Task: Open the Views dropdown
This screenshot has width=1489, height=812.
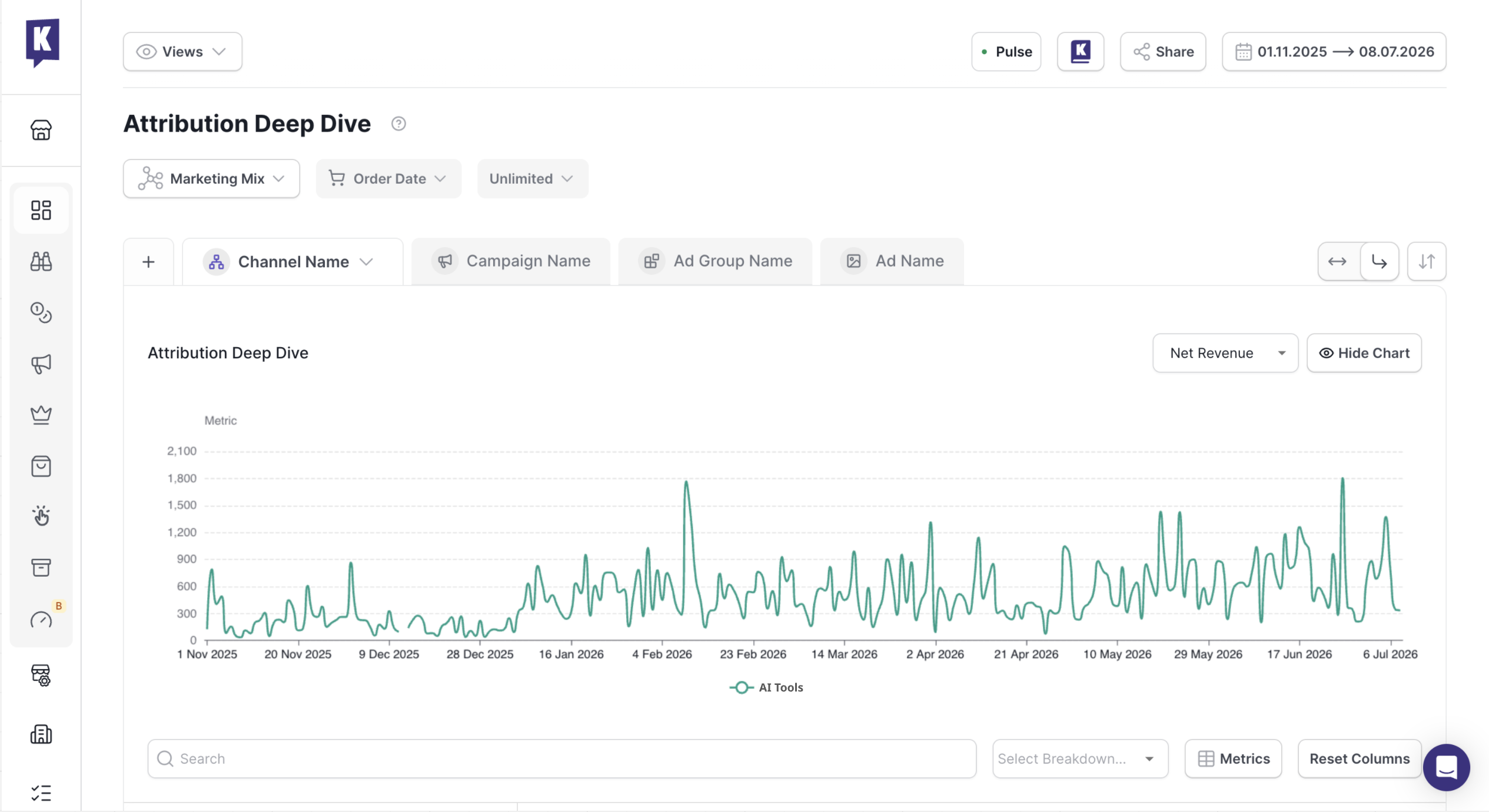Action: [x=182, y=52]
